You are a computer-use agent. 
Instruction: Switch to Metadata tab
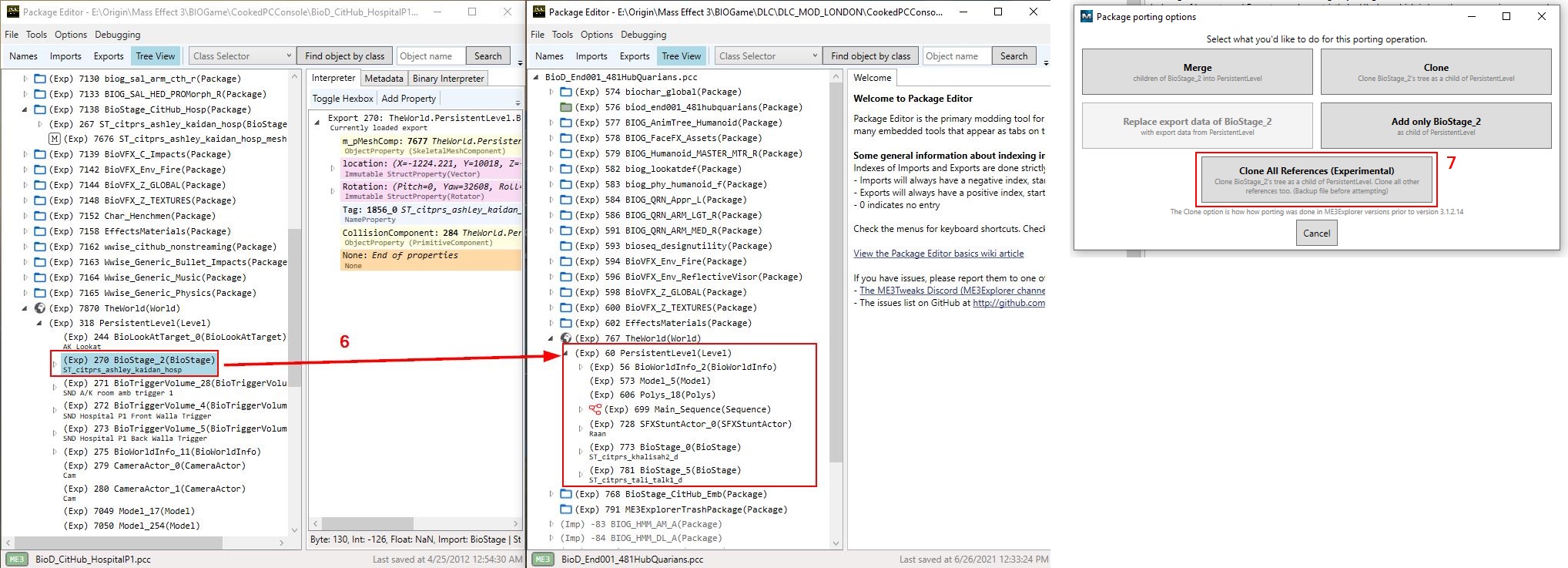(x=384, y=79)
